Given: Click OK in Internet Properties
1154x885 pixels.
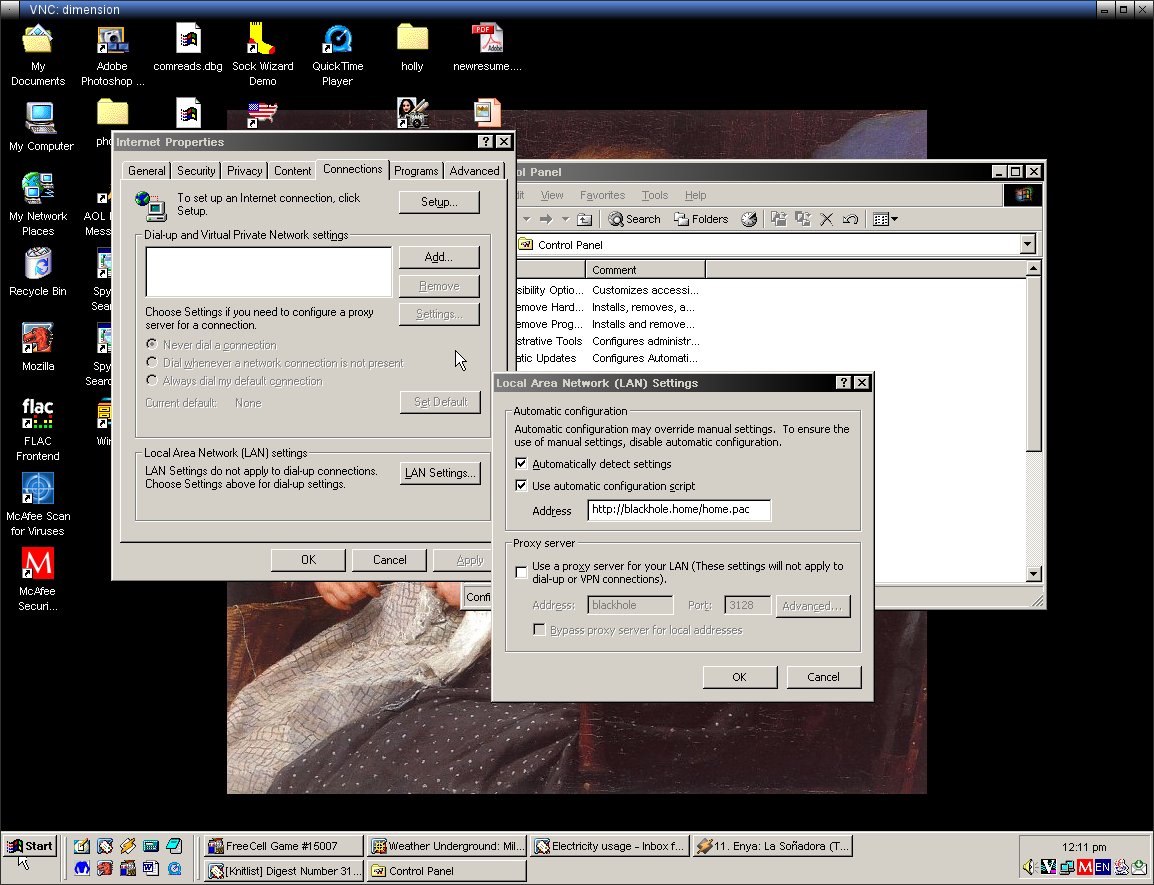Looking at the screenshot, I should [308, 560].
